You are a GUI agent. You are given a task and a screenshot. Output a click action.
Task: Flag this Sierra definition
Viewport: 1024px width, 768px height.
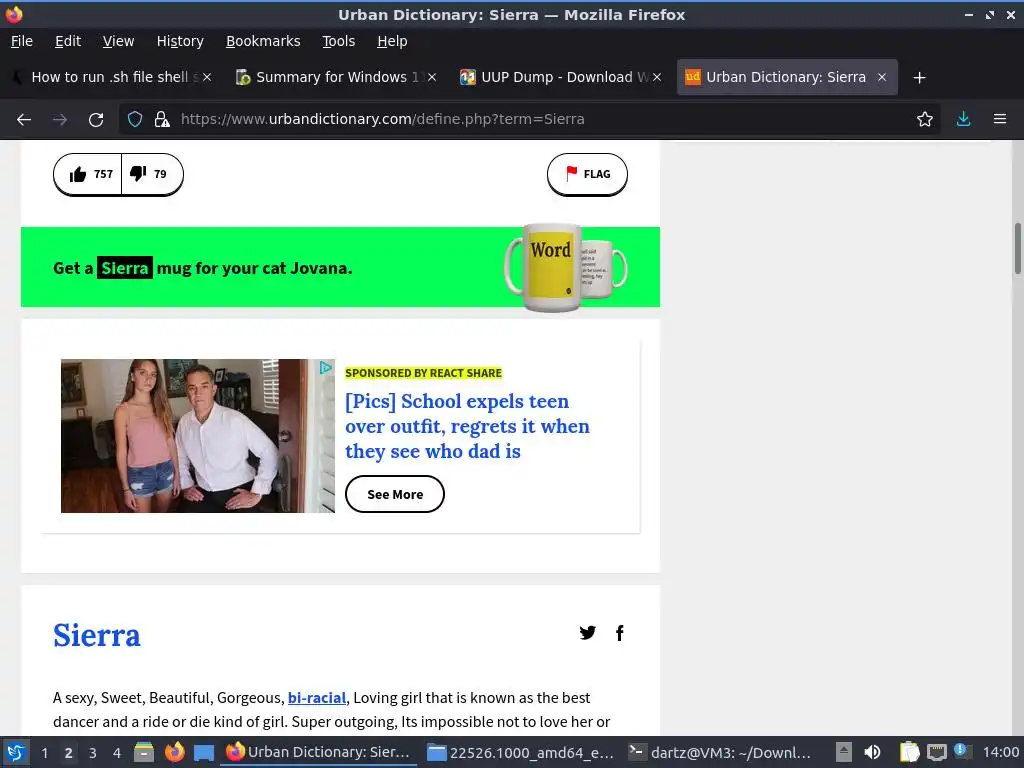coord(587,174)
